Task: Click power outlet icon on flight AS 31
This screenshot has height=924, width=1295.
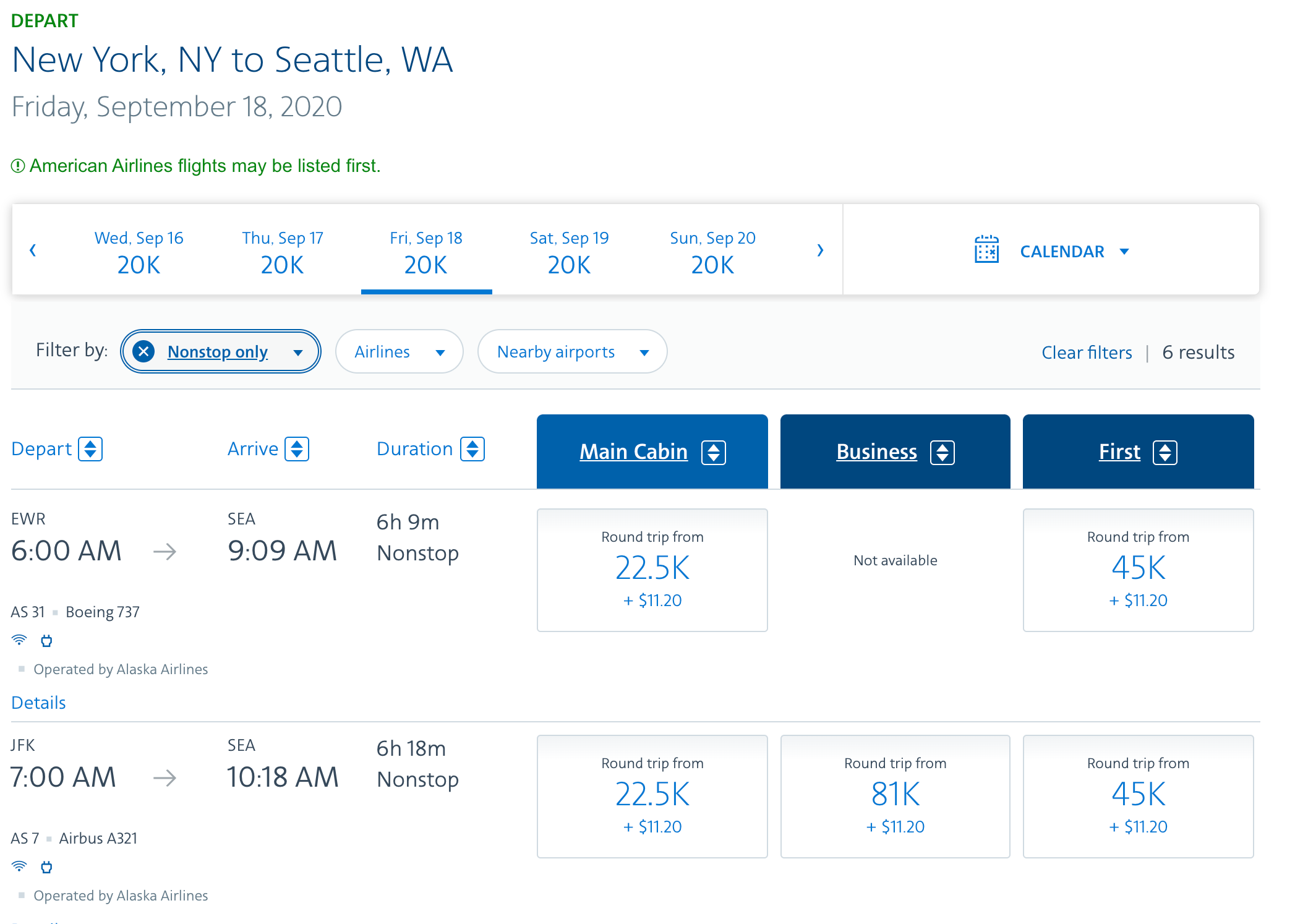Action: [x=46, y=641]
